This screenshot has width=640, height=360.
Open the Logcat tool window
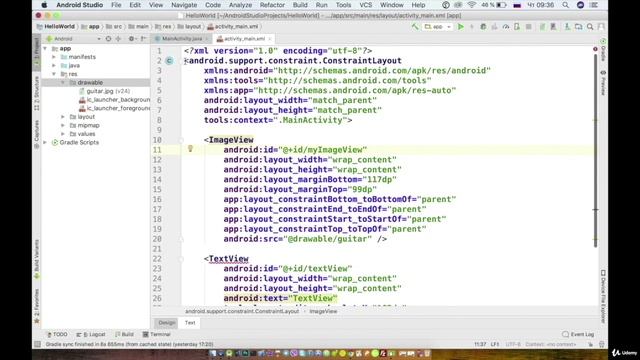tap(91, 334)
